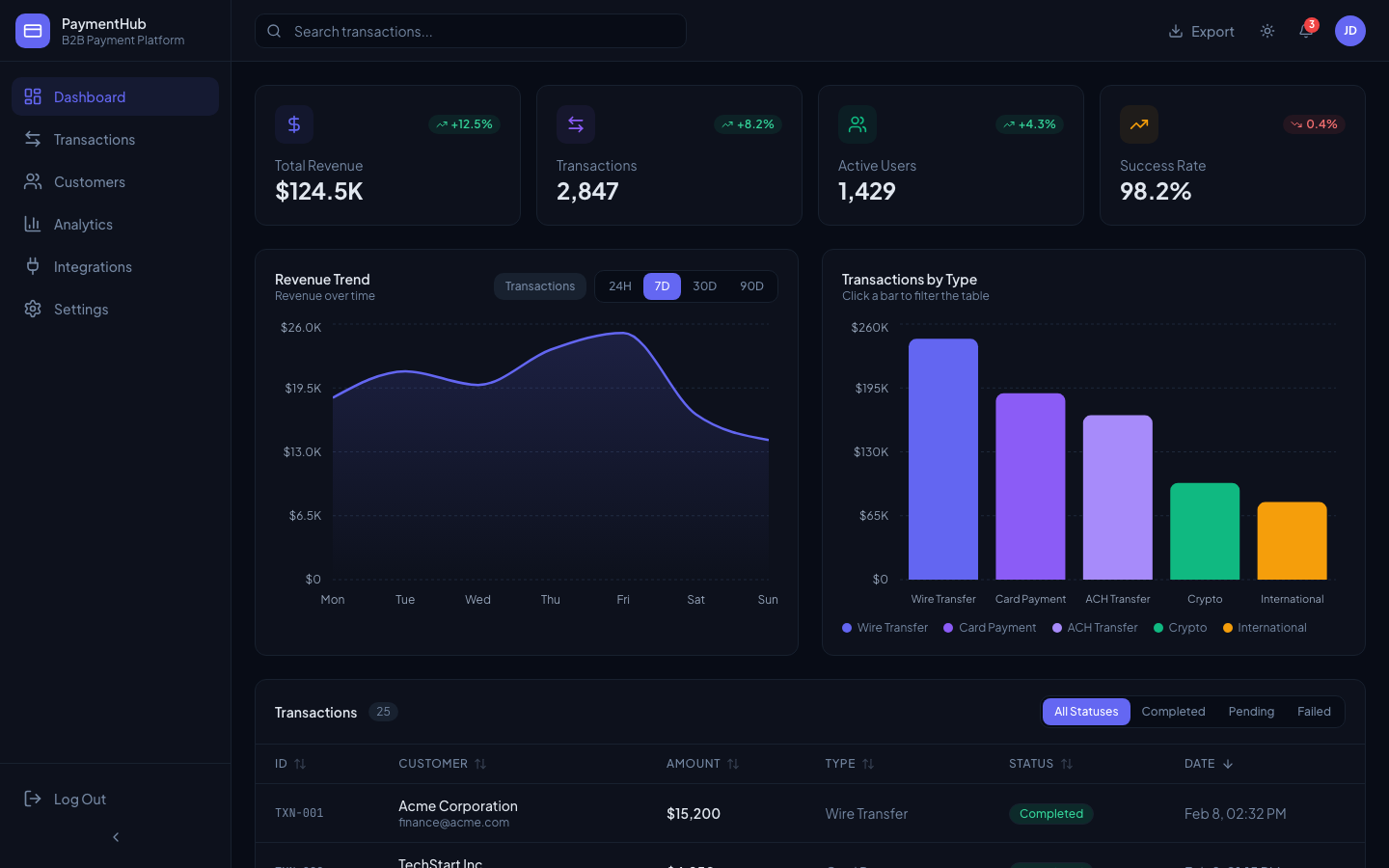The width and height of the screenshot is (1389, 868).
Task: Toggle the light/dark theme sun icon
Action: click(1267, 31)
